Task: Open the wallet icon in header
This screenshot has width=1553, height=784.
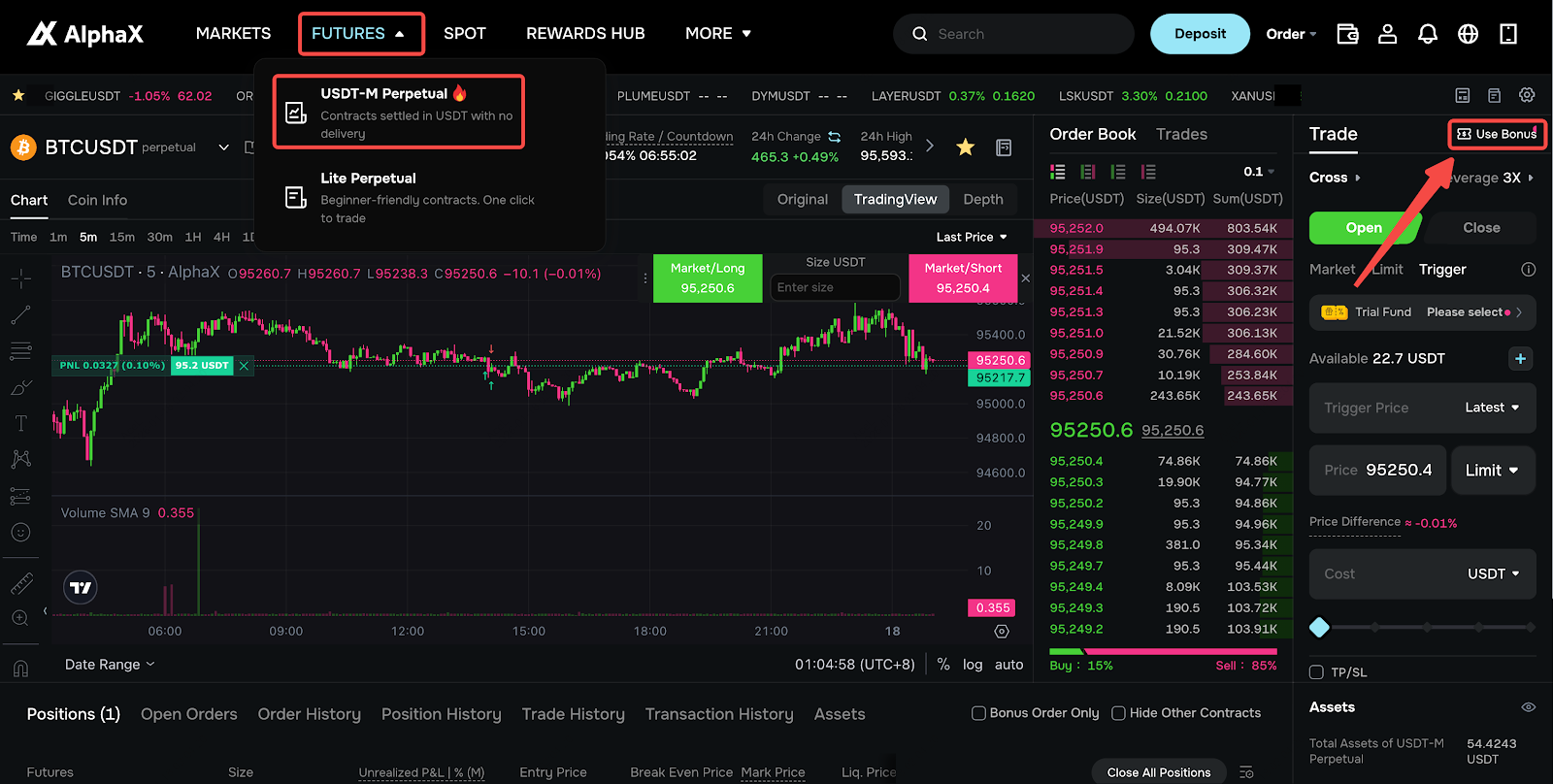Action: pyautogui.click(x=1347, y=34)
